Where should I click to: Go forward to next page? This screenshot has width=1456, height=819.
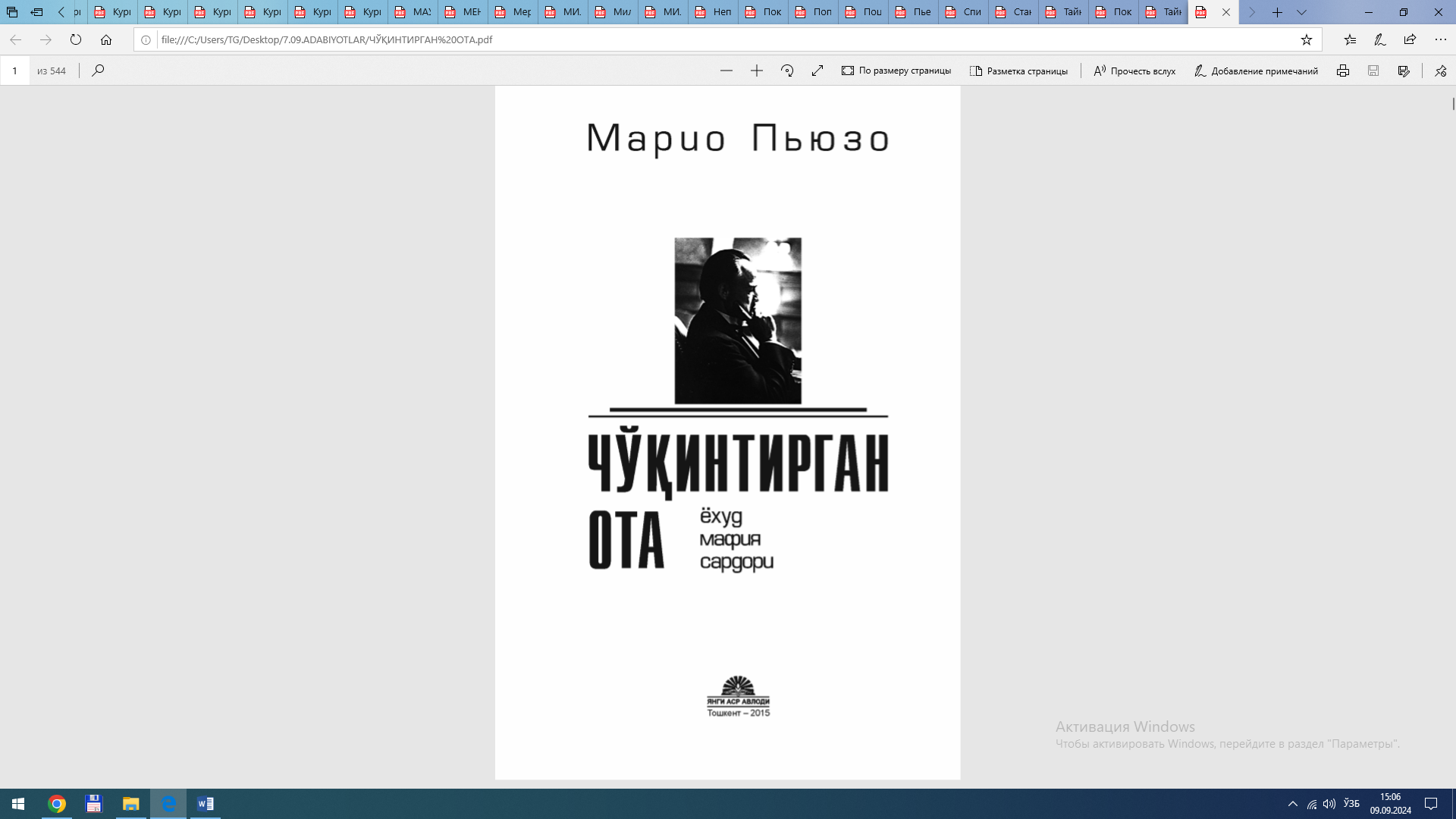click(x=45, y=39)
